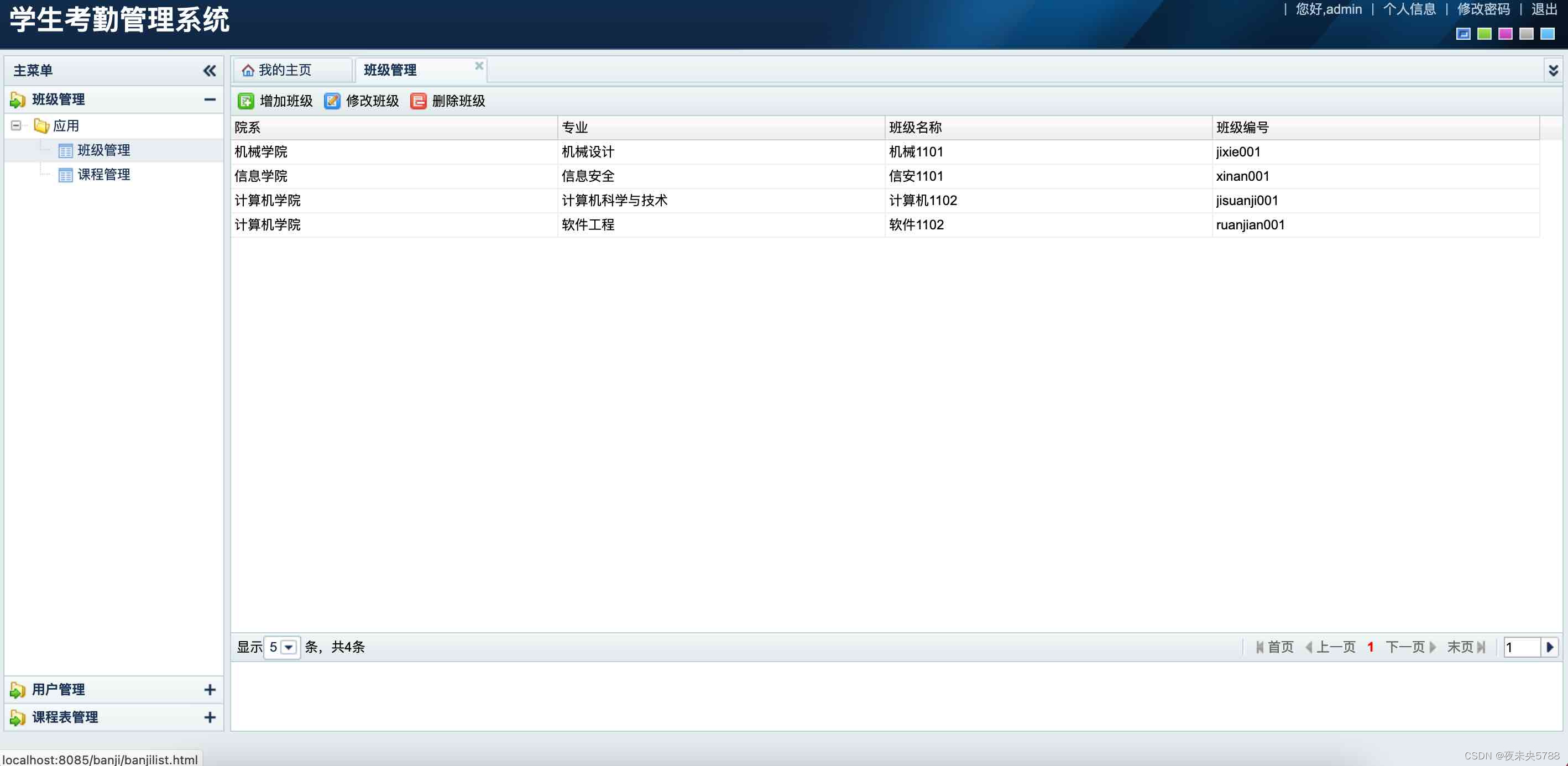Click 您好,admin greeting in header
Viewport: 1568px width, 766px height.
[1329, 9]
